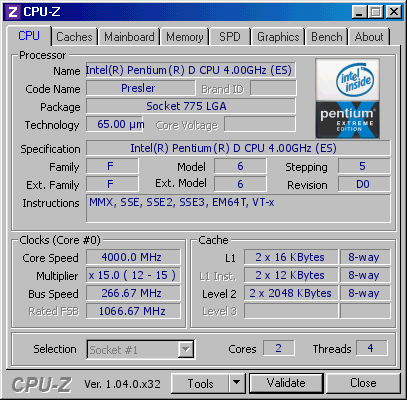Viewport: 407px width, 400px height.
Task: Click the Multiplier value x 15.0
Action: (133, 275)
